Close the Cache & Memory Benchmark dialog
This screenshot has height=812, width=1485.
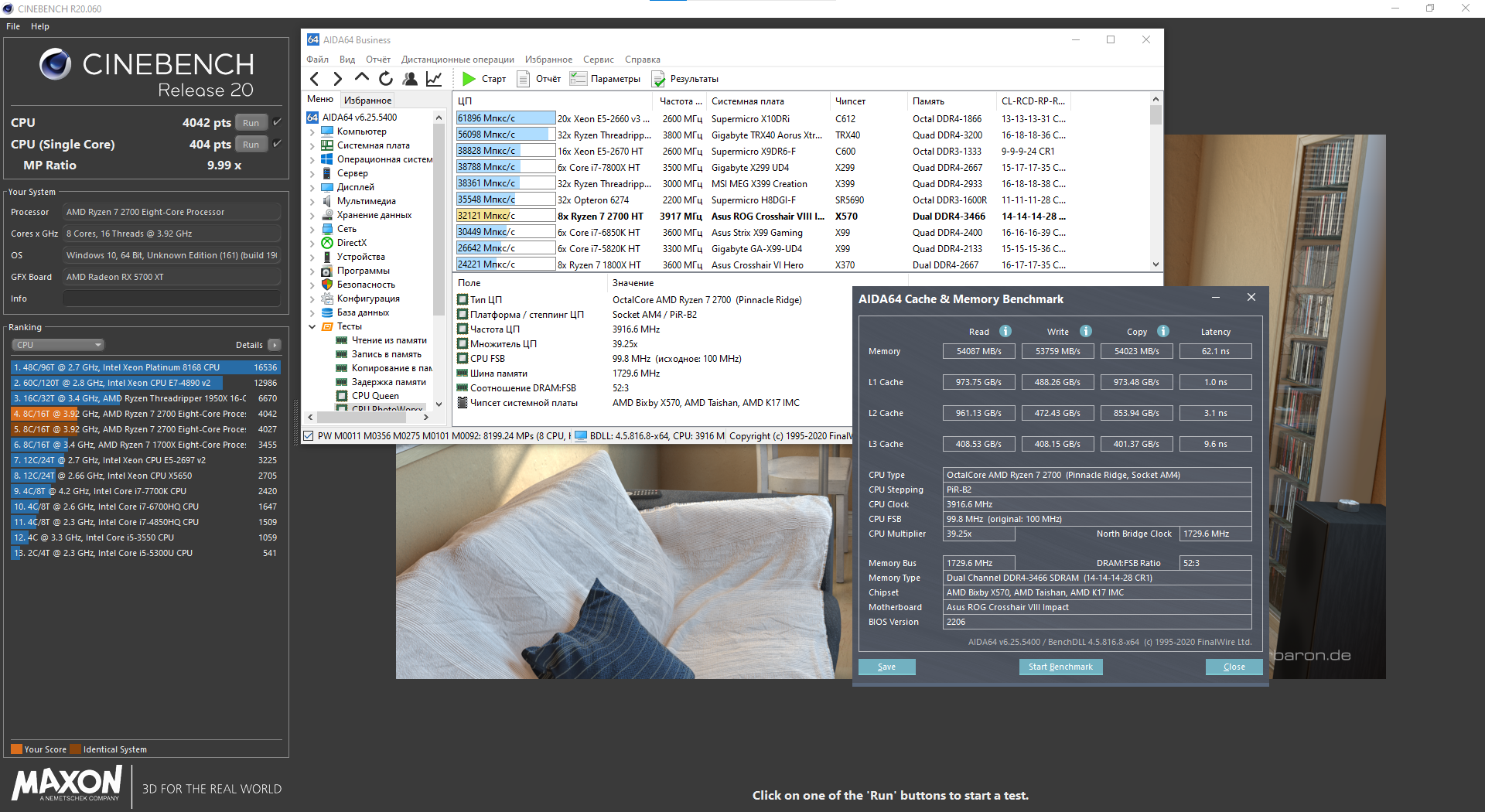(1234, 667)
